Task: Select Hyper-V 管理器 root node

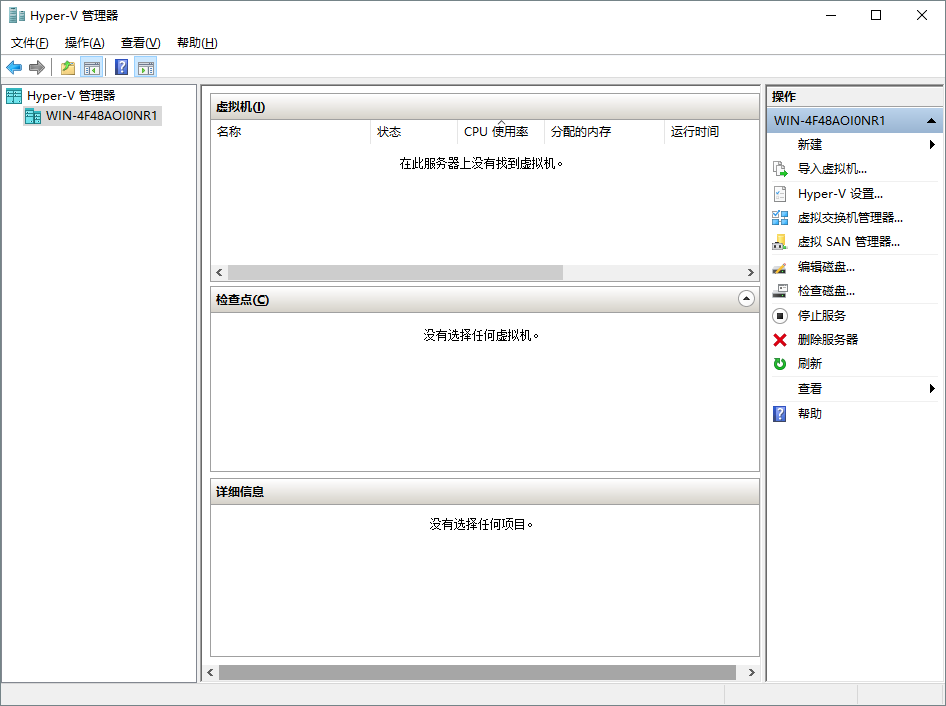Action: [71, 96]
